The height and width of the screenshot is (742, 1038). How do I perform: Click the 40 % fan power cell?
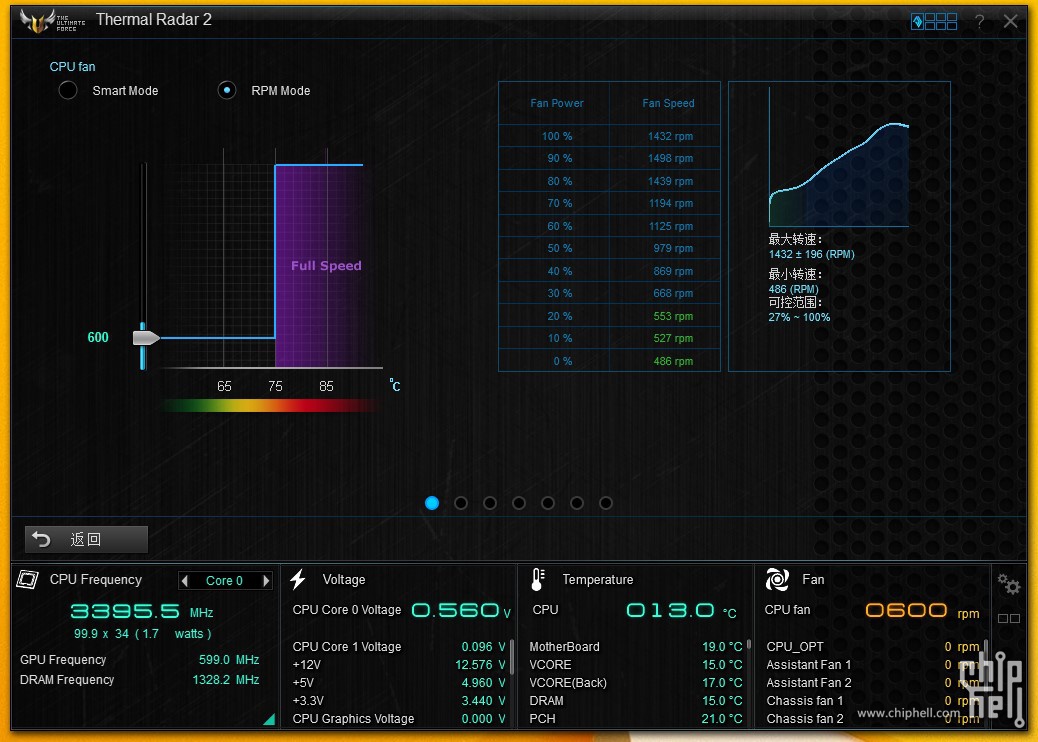559,271
